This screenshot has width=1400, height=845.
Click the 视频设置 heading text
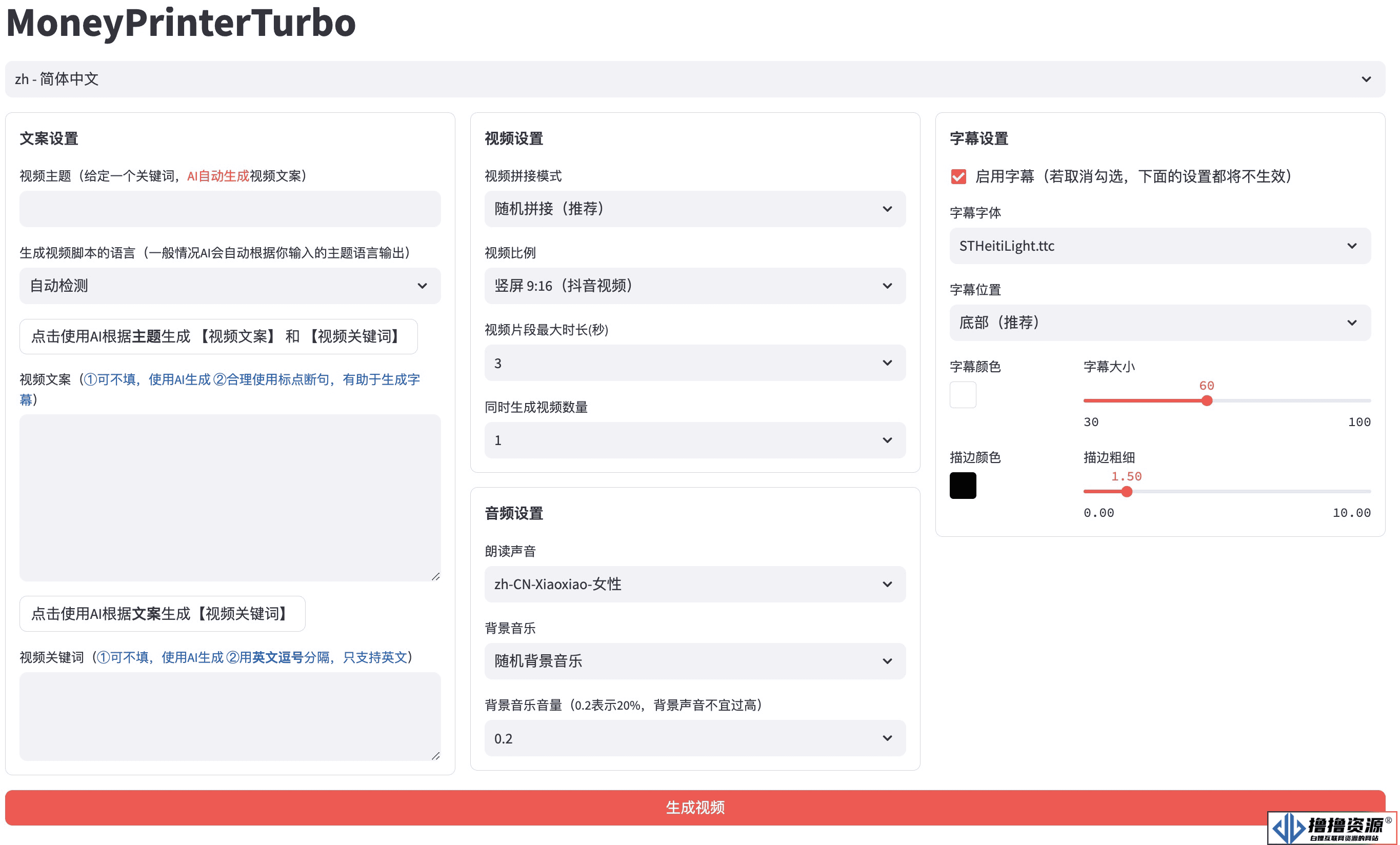514,138
